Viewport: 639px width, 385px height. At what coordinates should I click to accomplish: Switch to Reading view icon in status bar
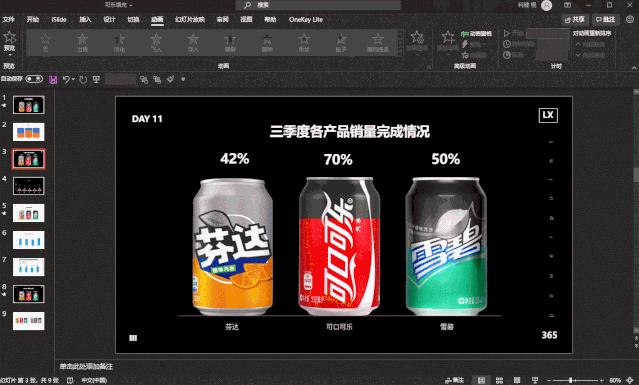[517, 380]
